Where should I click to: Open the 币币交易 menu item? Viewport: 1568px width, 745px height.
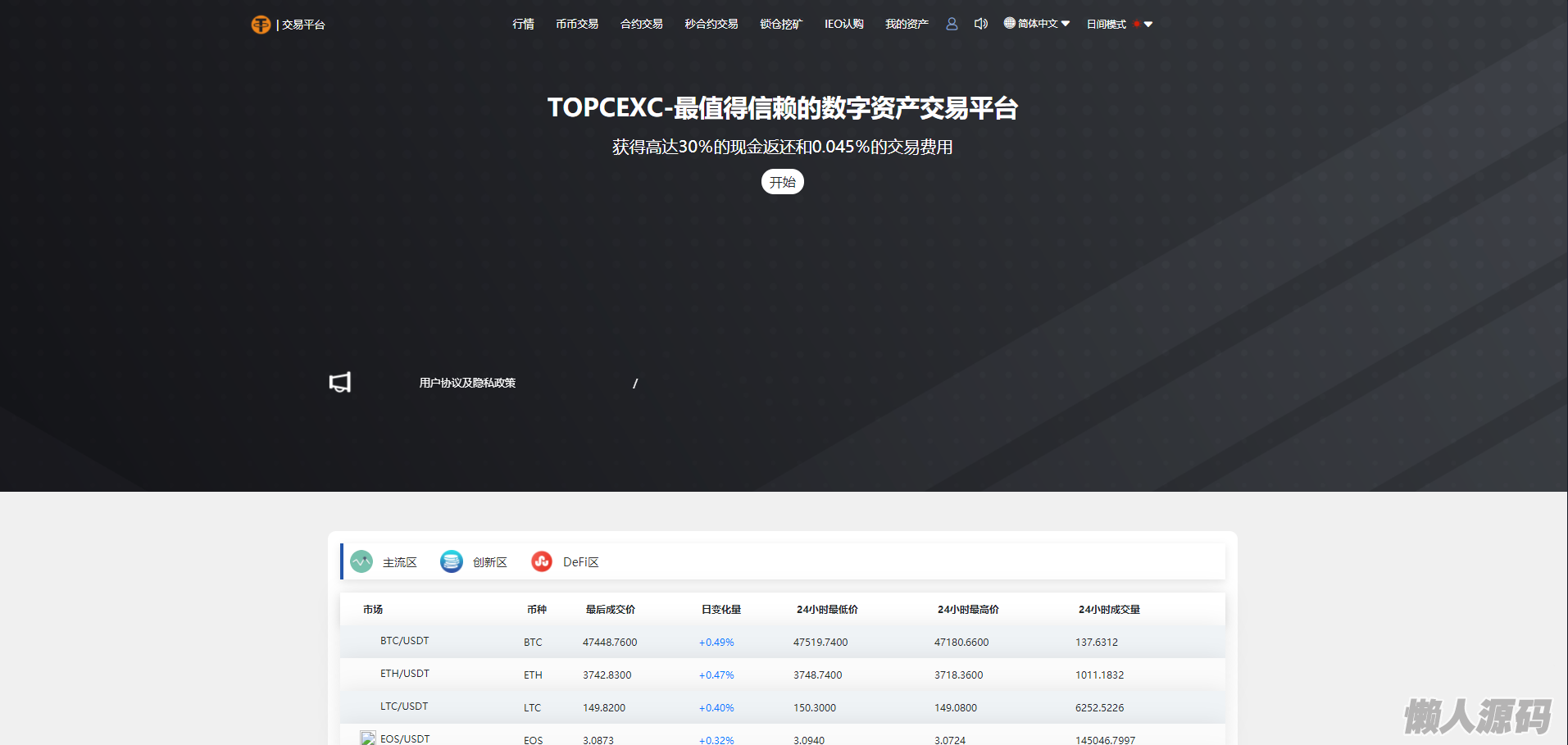point(577,25)
